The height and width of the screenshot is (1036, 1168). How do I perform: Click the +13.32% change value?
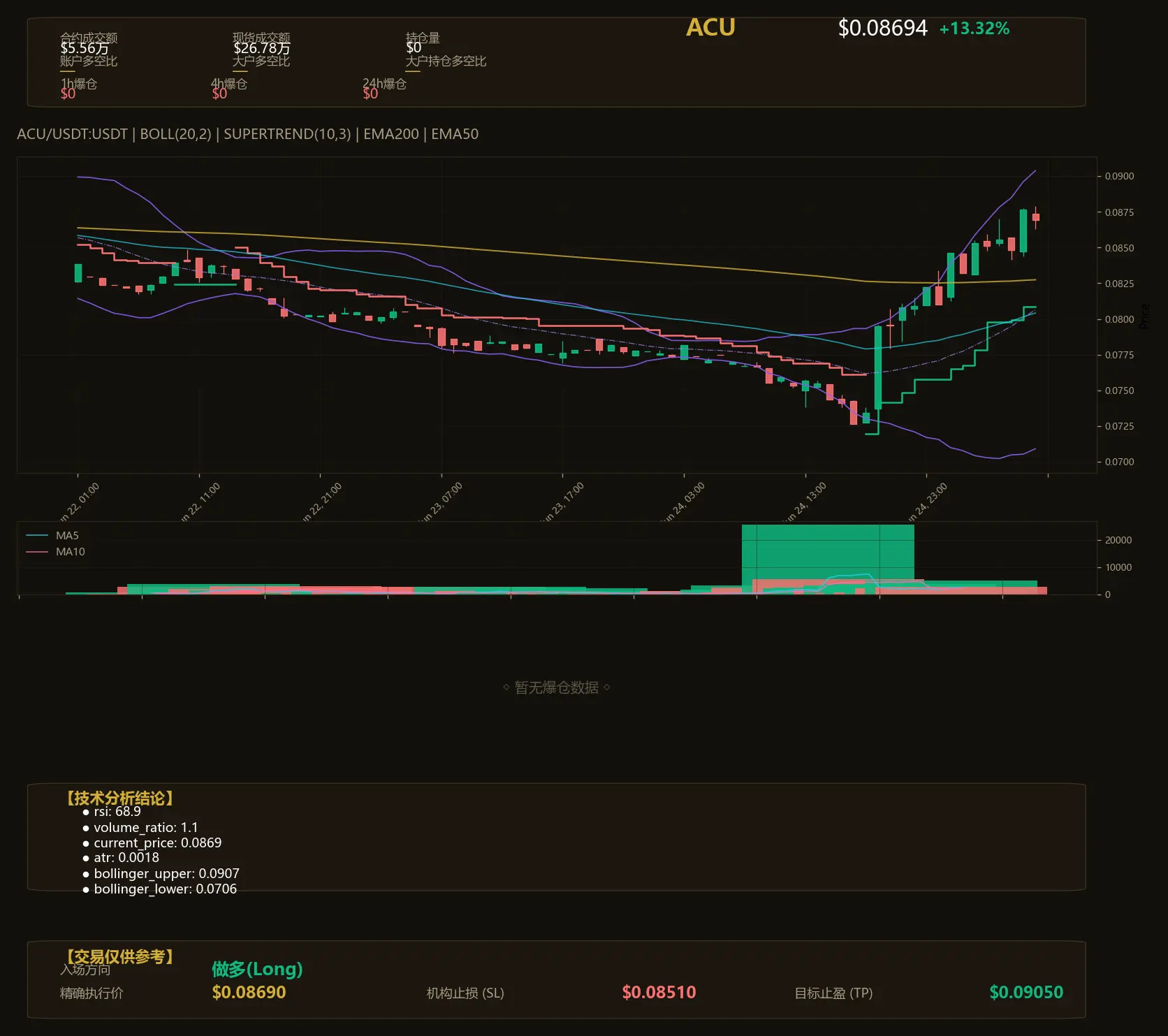(x=974, y=29)
